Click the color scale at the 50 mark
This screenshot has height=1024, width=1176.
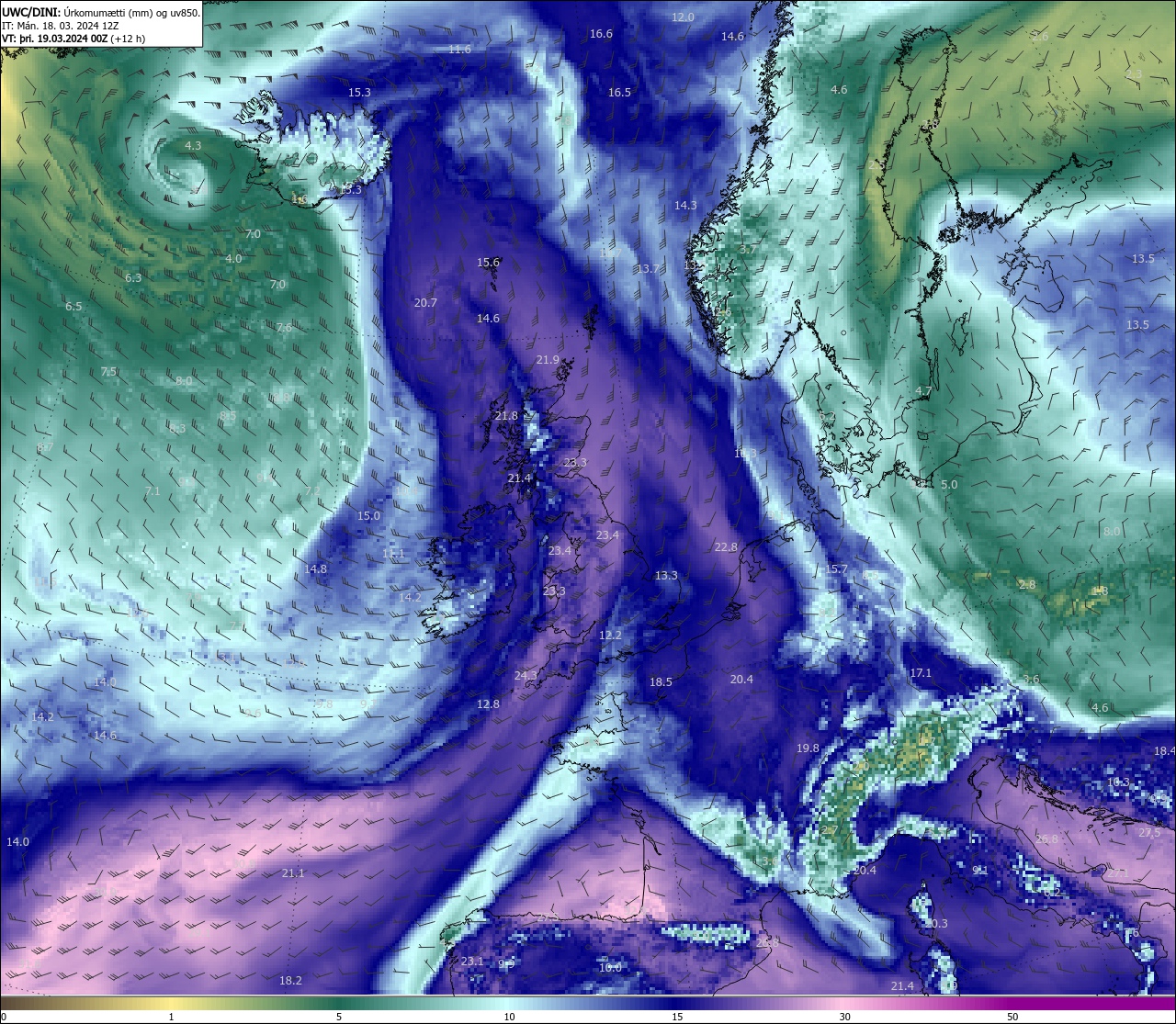pos(1012,1017)
